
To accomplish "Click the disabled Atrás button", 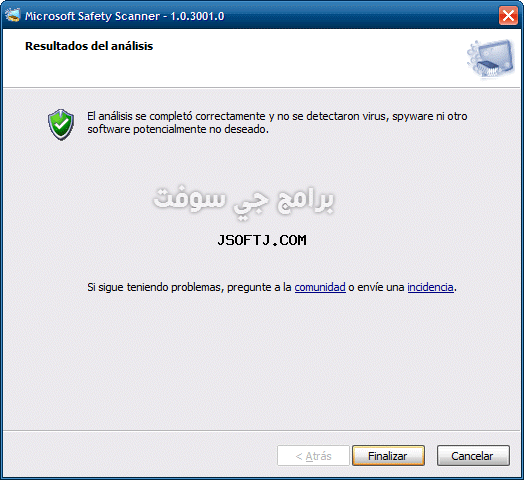I will [313, 456].
